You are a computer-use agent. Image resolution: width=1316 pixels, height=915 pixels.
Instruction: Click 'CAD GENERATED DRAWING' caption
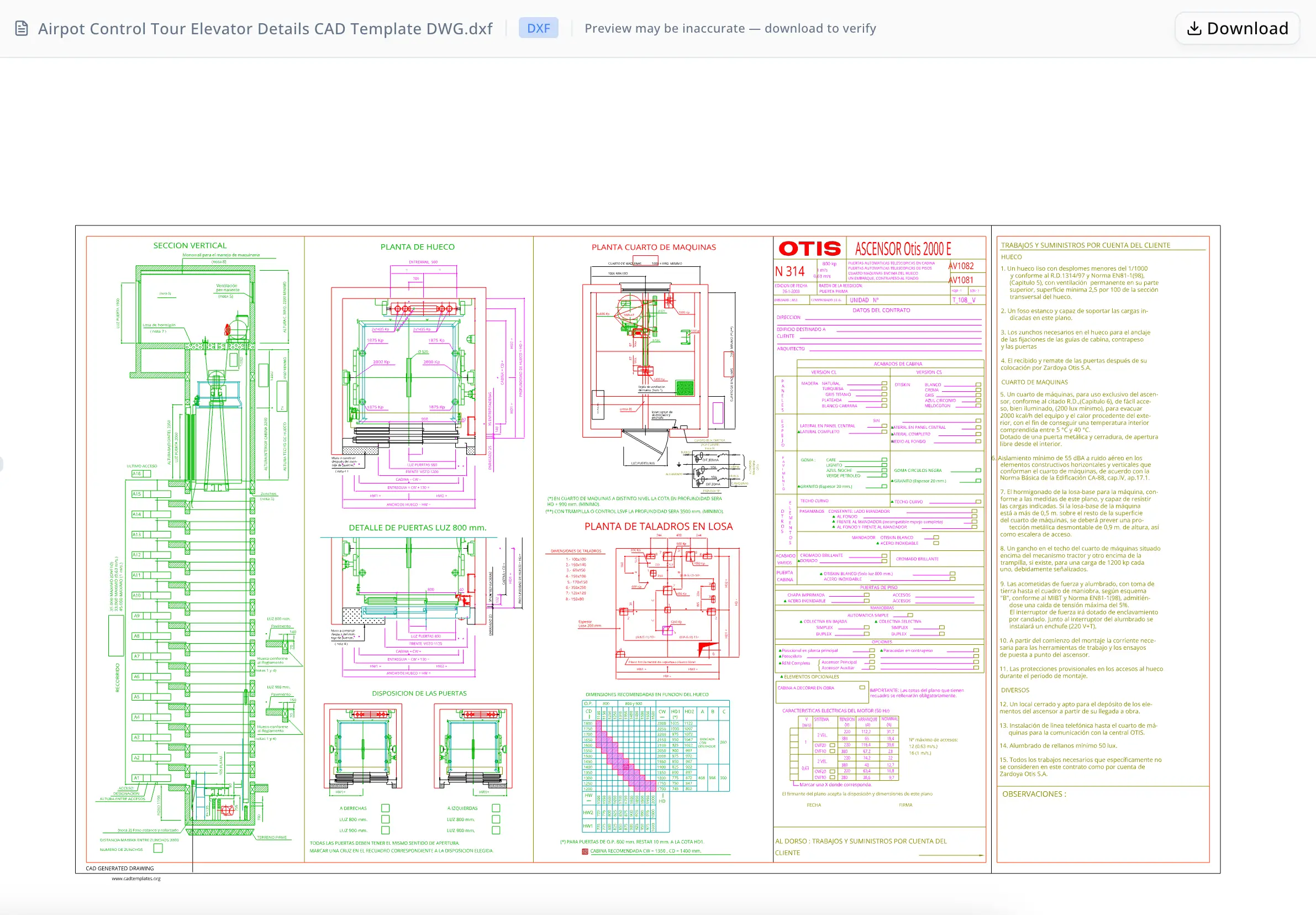tap(120, 868)
